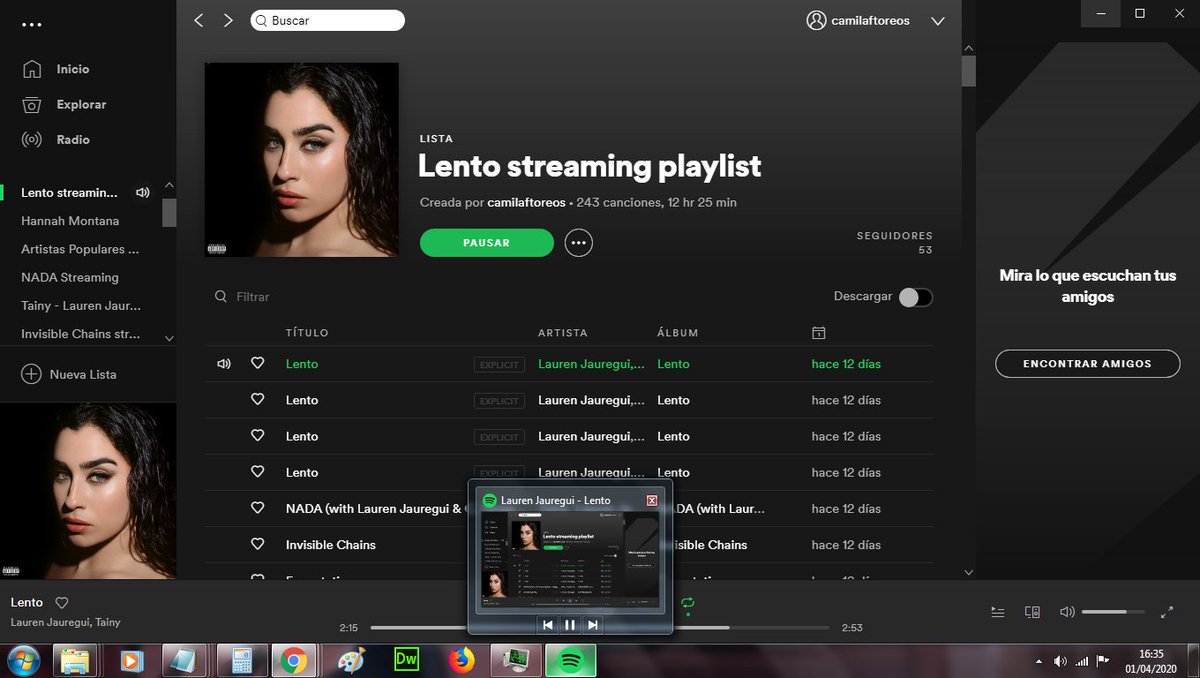The width and height of the screenshot is (1200, 678).
Task: Open the Windows Start button
Action: 22,660
